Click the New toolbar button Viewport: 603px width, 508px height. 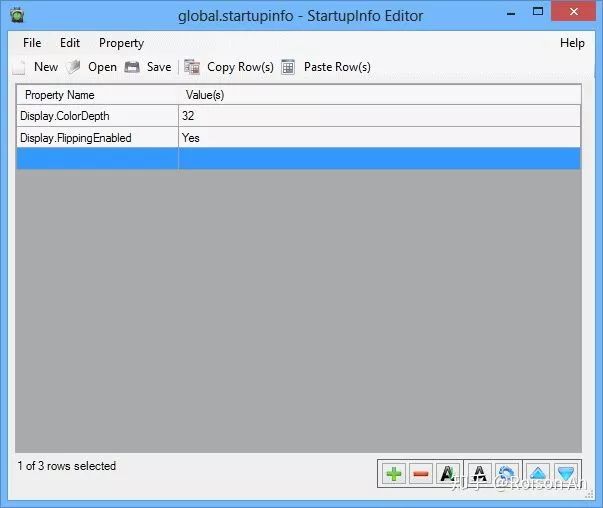point(35,67)
